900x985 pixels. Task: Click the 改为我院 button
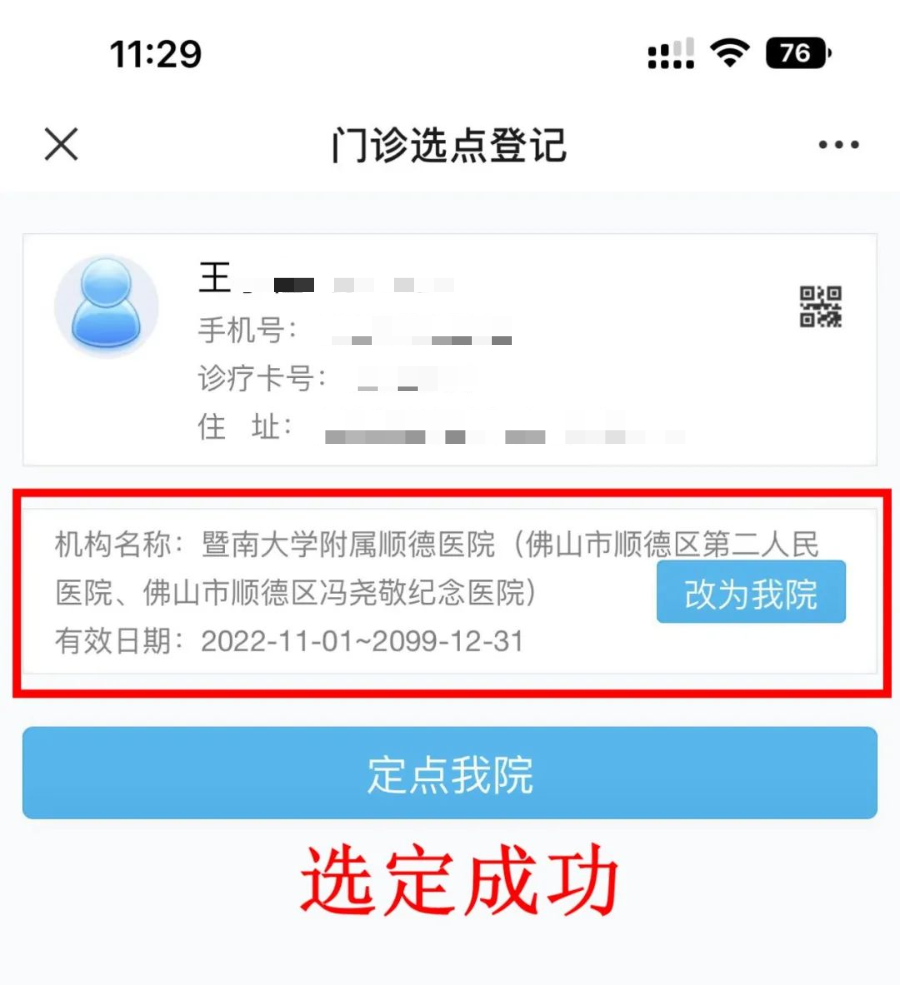point(751,592)
